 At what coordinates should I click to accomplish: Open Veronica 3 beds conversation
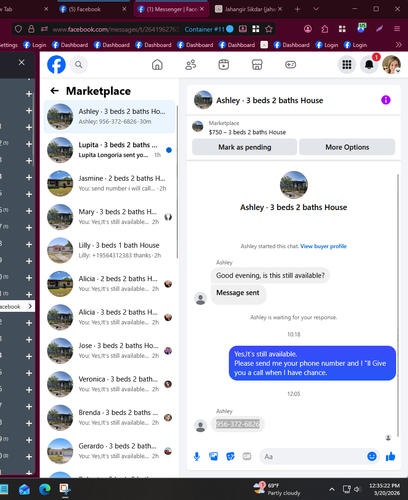click(109, 384)
